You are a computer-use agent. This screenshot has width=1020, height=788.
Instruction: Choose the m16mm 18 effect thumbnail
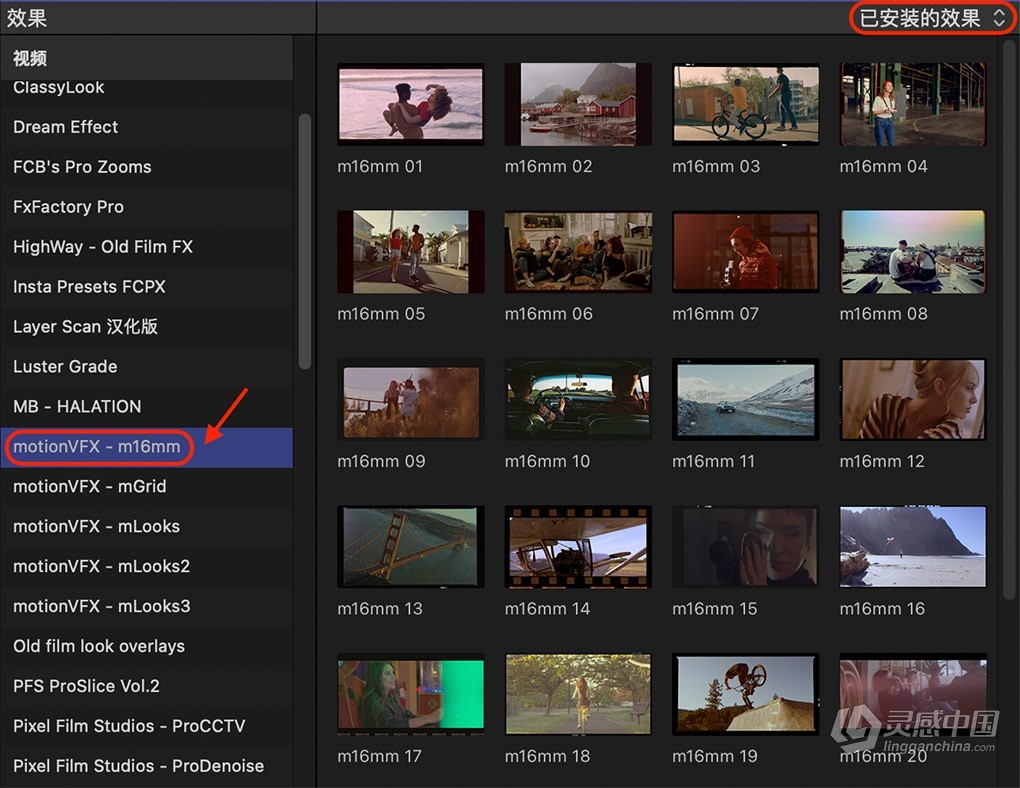578,694
